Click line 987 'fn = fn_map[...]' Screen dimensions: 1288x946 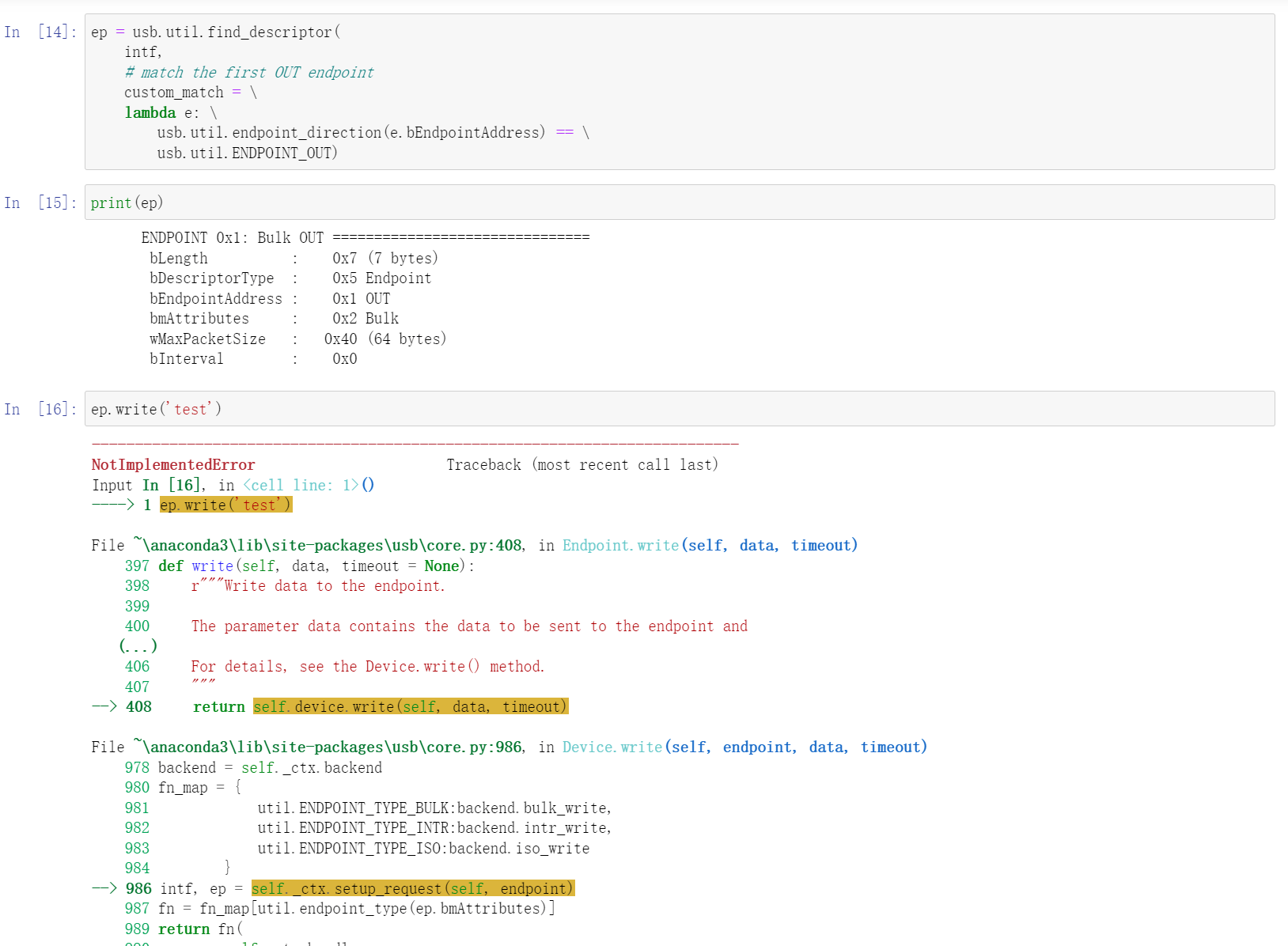pyautogui.click(x=340, y=908)
